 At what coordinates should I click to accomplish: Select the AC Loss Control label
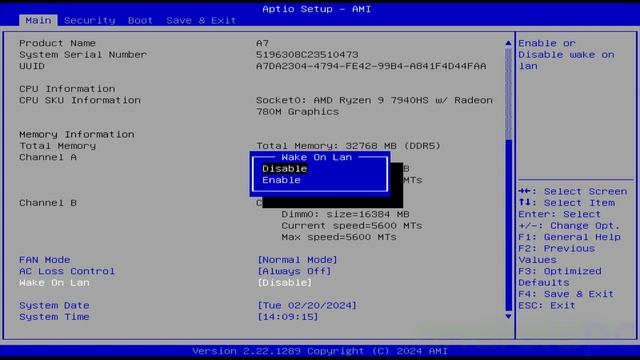click(x=67, y=271)
